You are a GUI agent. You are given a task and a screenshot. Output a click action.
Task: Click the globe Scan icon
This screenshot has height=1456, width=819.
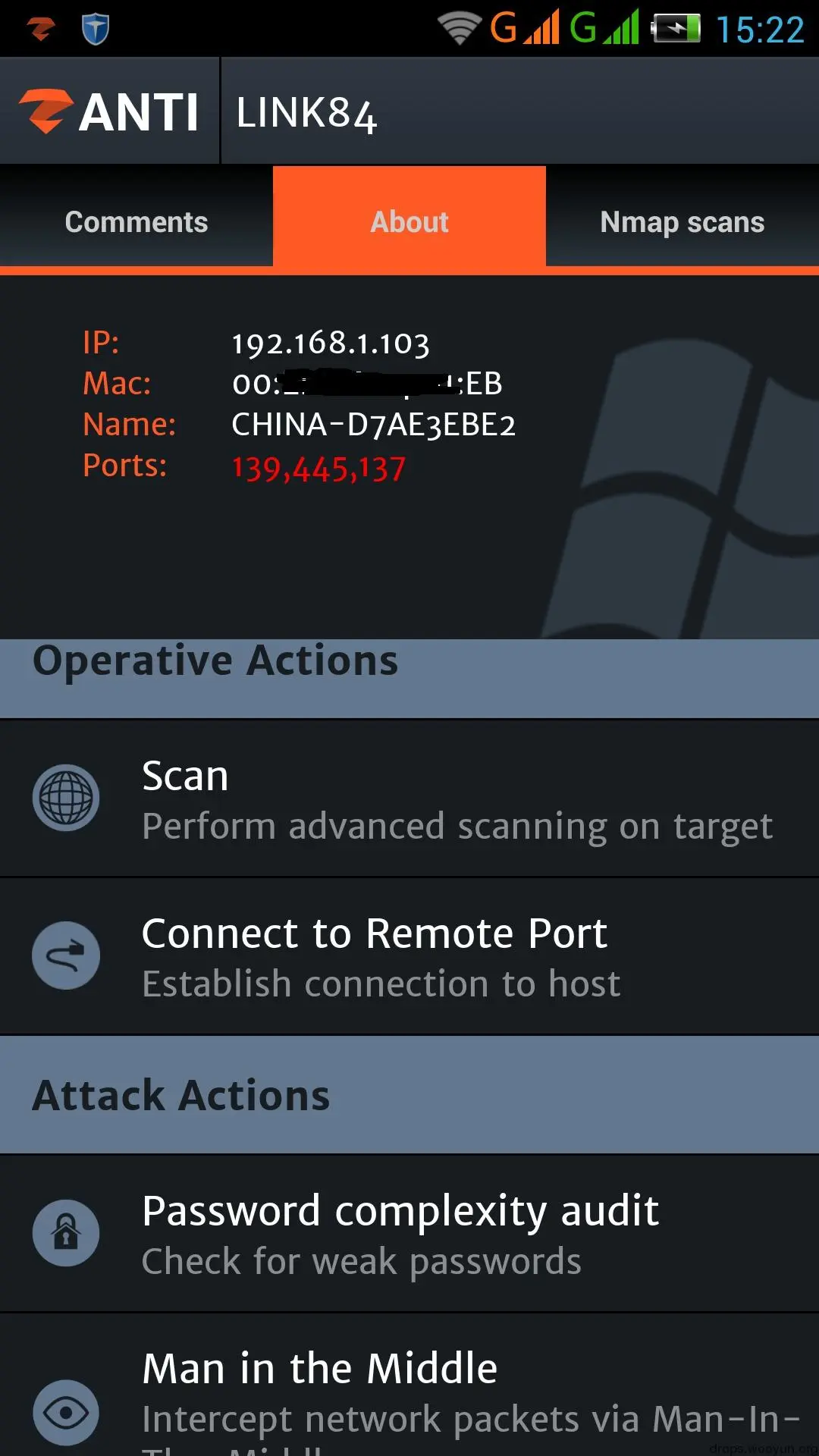coord(66,798)
